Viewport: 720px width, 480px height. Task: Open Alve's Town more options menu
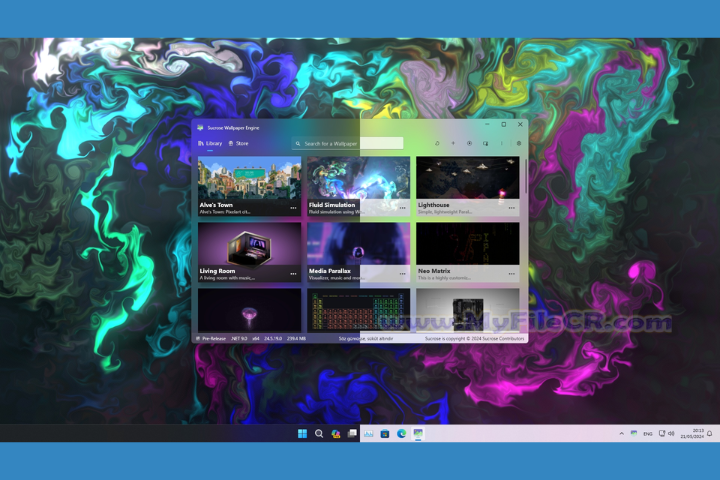pyautogui.click(x=293, y=208)
